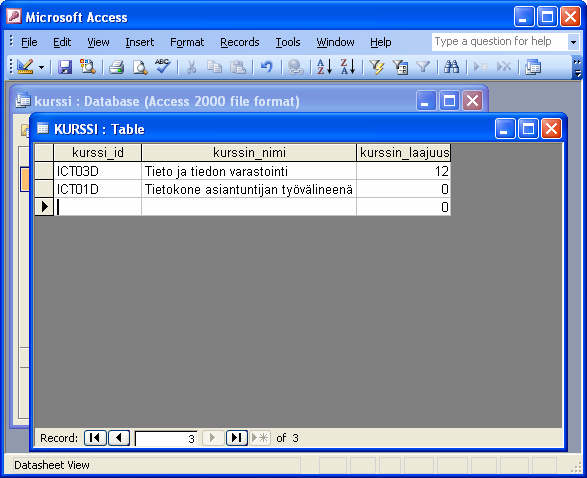Open the Tools menu
The image size is (587, 478).
288,42
